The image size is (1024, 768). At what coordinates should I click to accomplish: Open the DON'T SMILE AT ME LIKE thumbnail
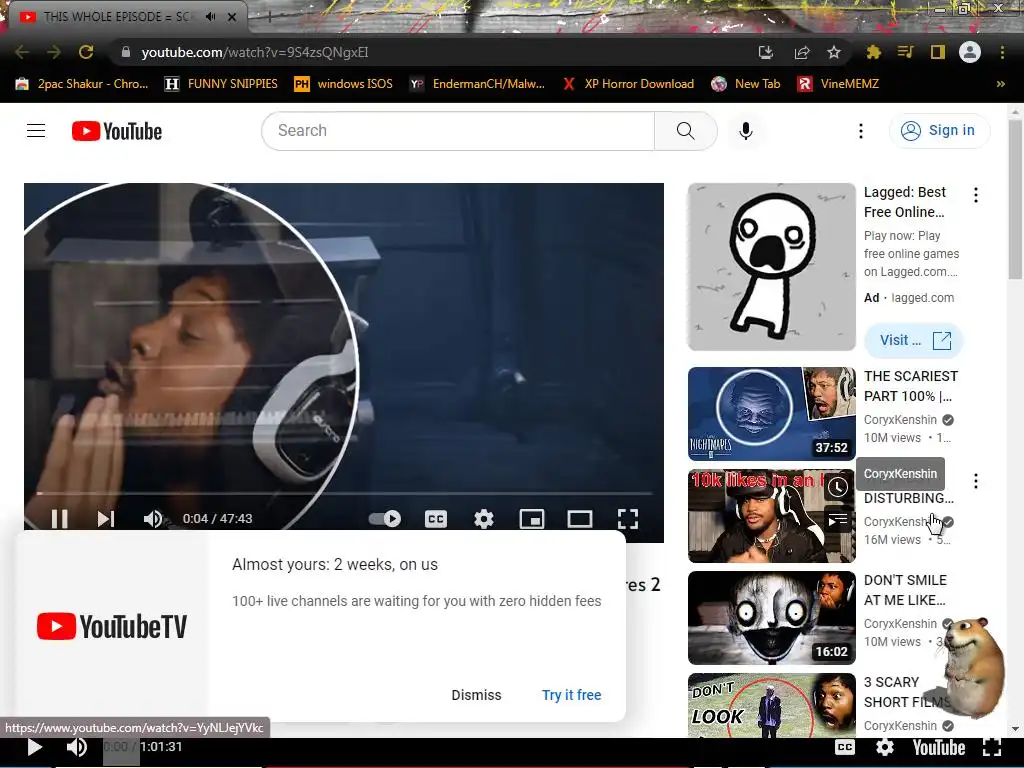click(771, 618)
